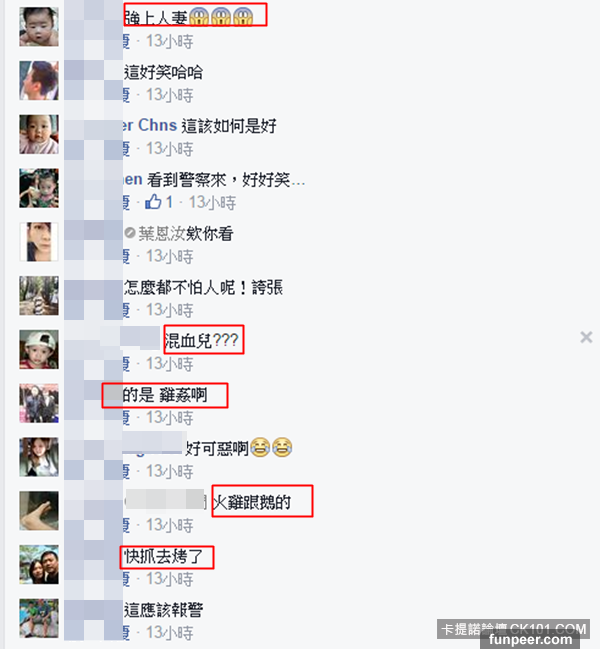This screenshot has width=600, height=649.
Task: Click avatar next to 雞姦啊 comment
Action: [39, 403]
